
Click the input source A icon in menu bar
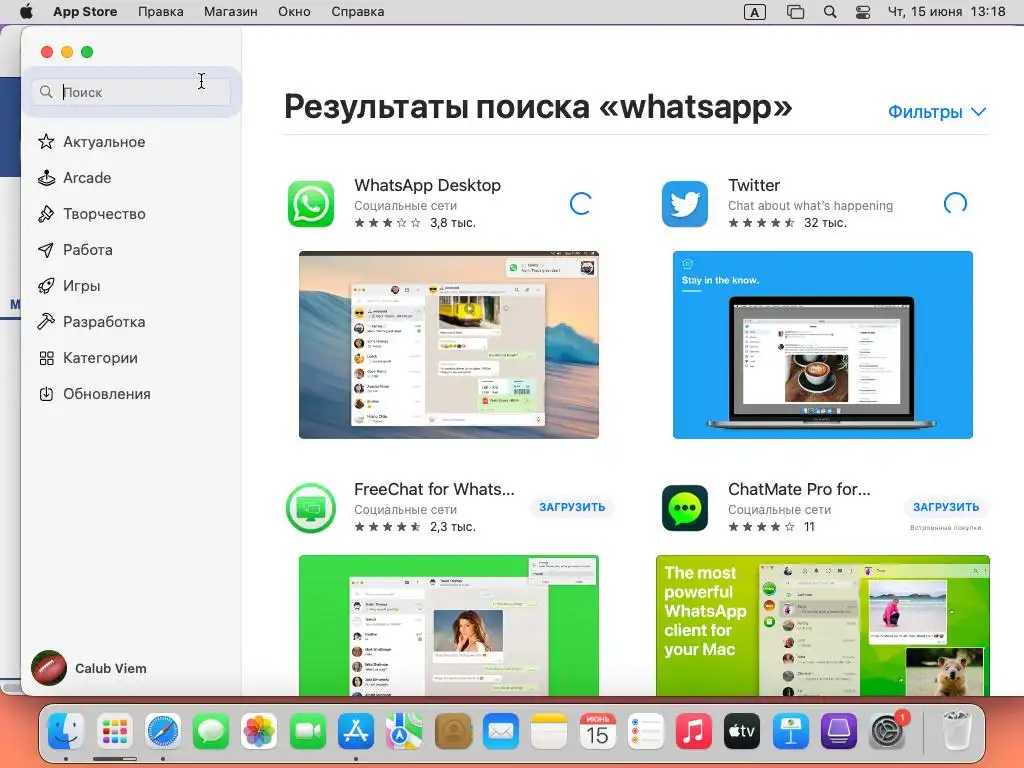(x=754, y=12)
